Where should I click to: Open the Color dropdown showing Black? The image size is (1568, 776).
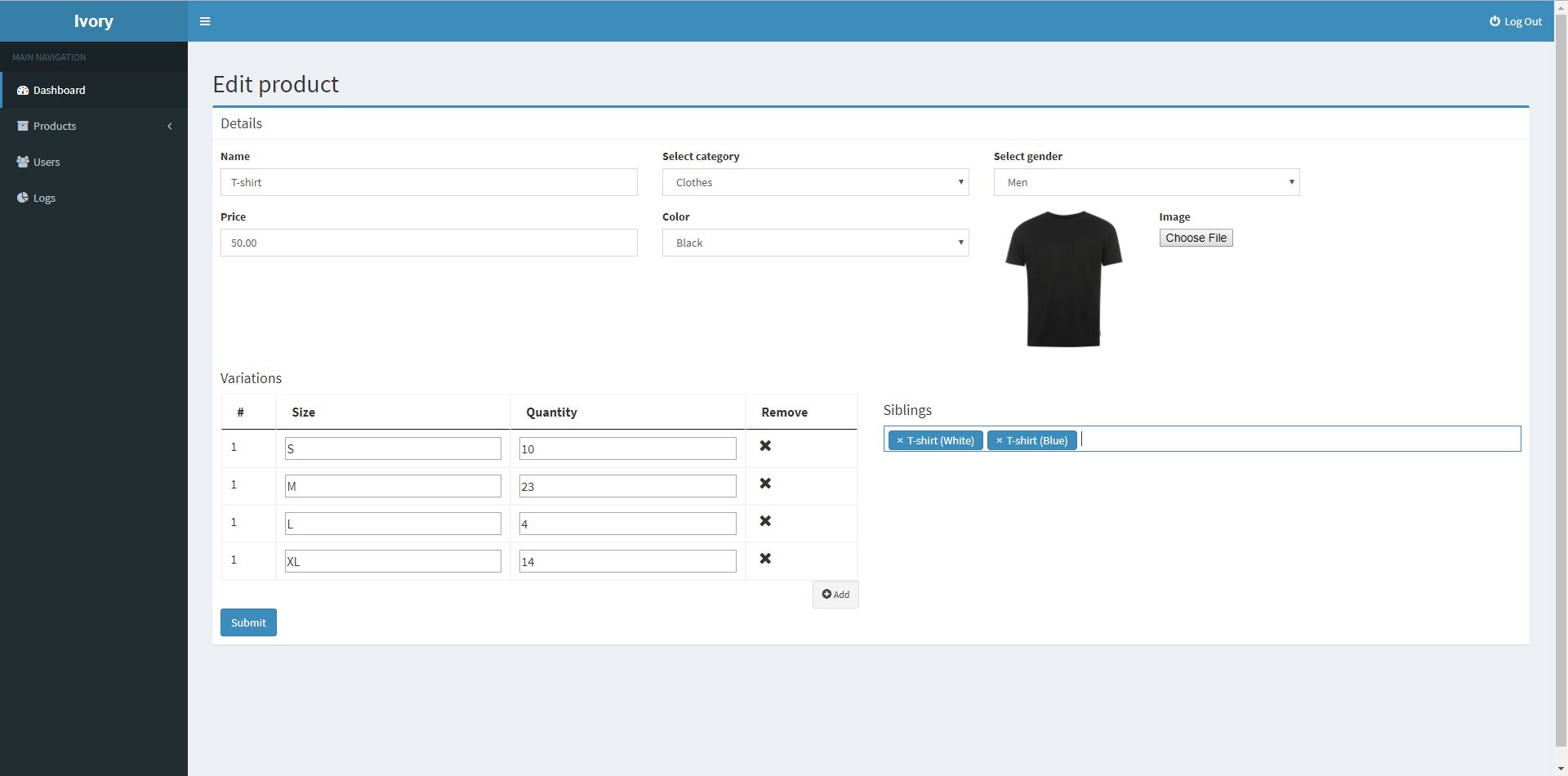pyautogui.click(x=814, y=243)
